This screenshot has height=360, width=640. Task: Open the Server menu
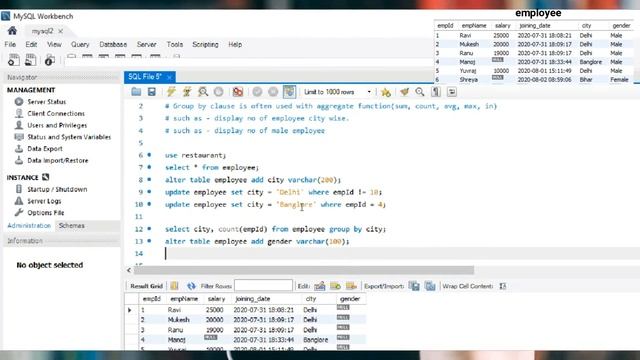tap(147, 44)
